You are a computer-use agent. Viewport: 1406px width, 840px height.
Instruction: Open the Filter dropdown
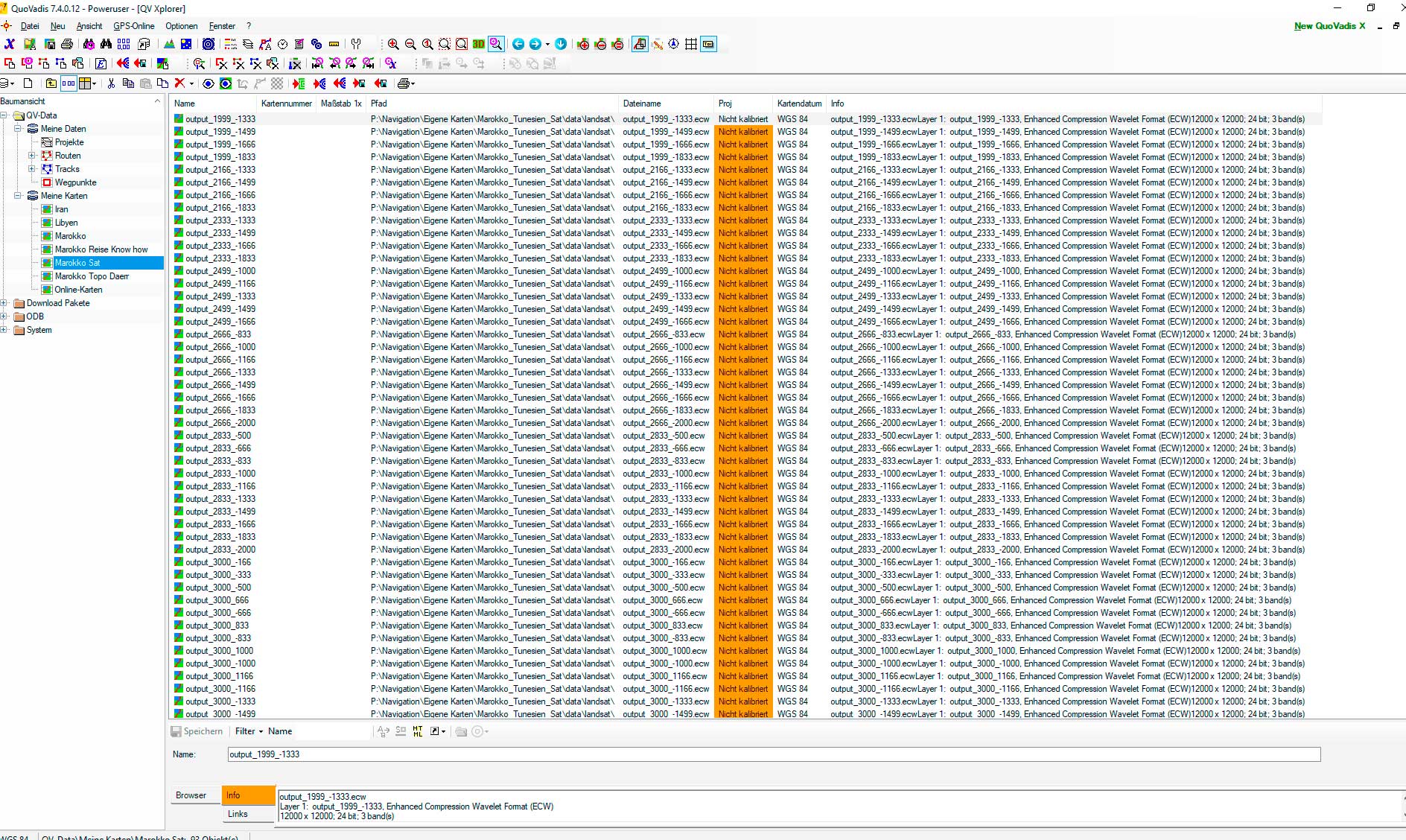(249, 731)
